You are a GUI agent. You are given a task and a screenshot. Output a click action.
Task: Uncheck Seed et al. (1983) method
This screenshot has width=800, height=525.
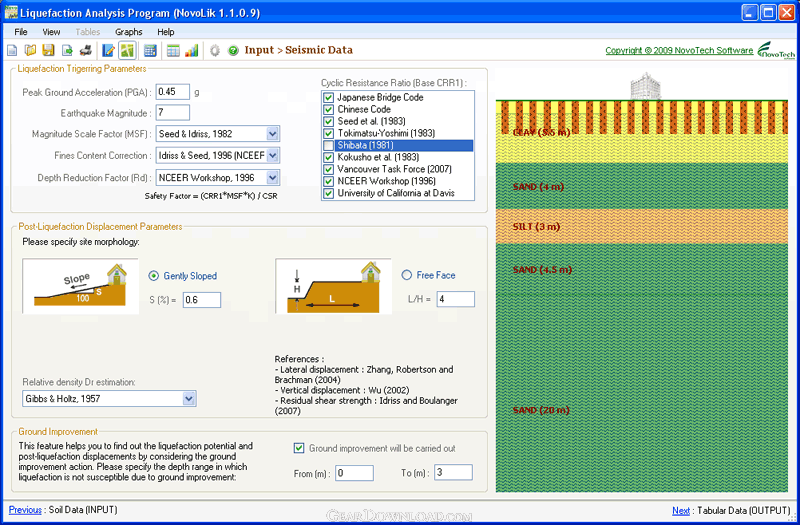click(x=329, y=121)
